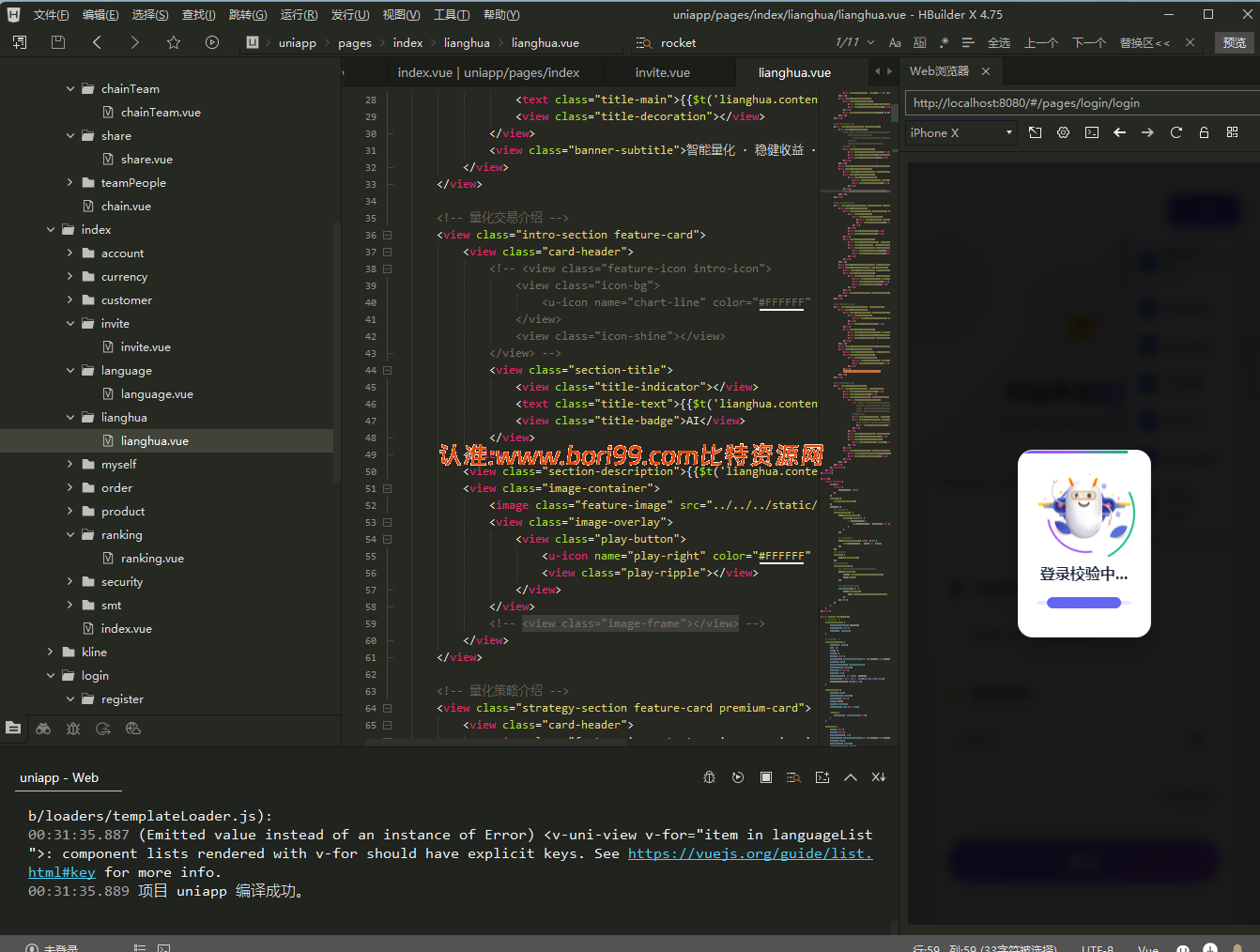Open the iPhone X device dropdown
This screenshot has height=952, width=1260.
[960, 133]
